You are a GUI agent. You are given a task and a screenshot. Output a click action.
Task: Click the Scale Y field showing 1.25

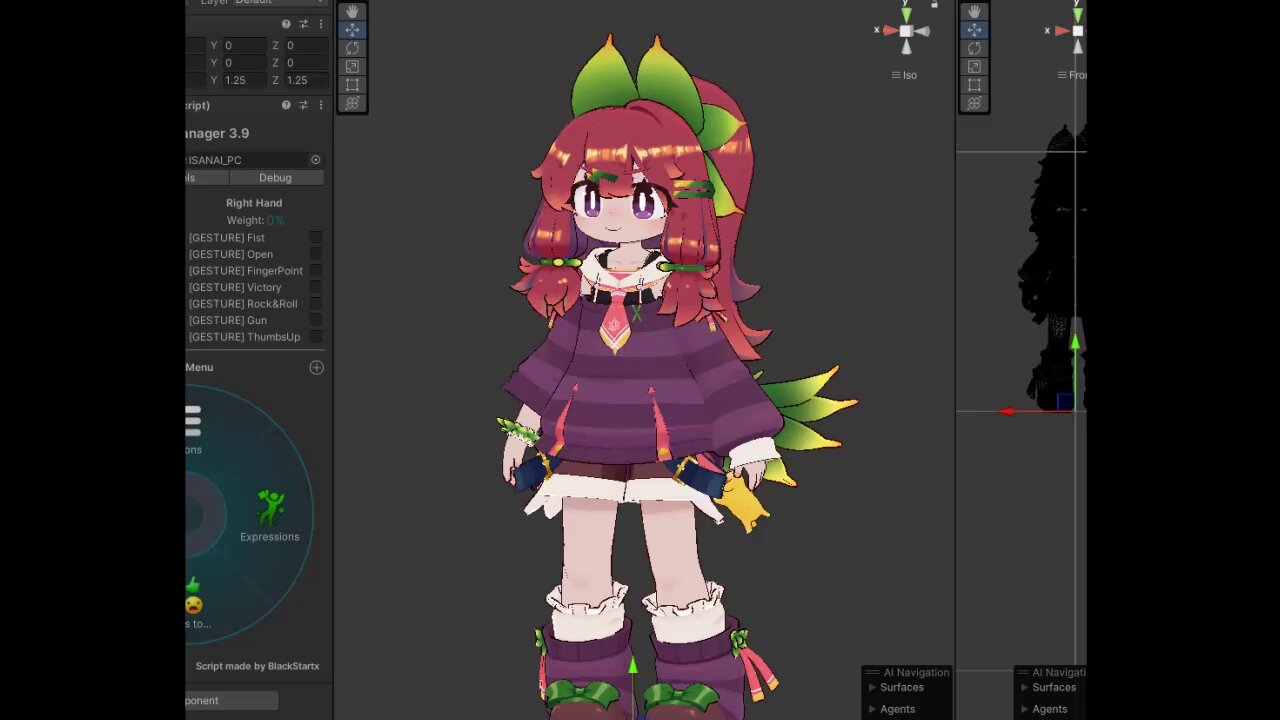point(244,80)
